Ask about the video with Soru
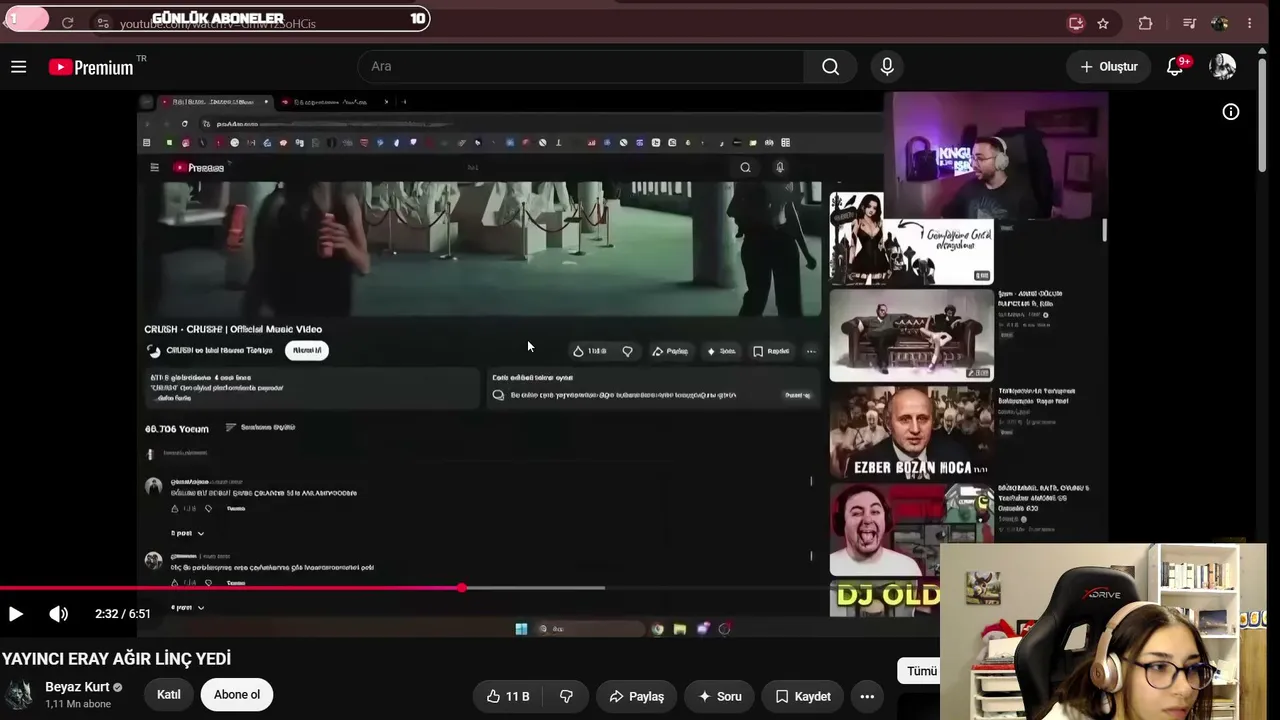Image resolution: width=1280 pixels, height=720 pixels. [720, 696]
